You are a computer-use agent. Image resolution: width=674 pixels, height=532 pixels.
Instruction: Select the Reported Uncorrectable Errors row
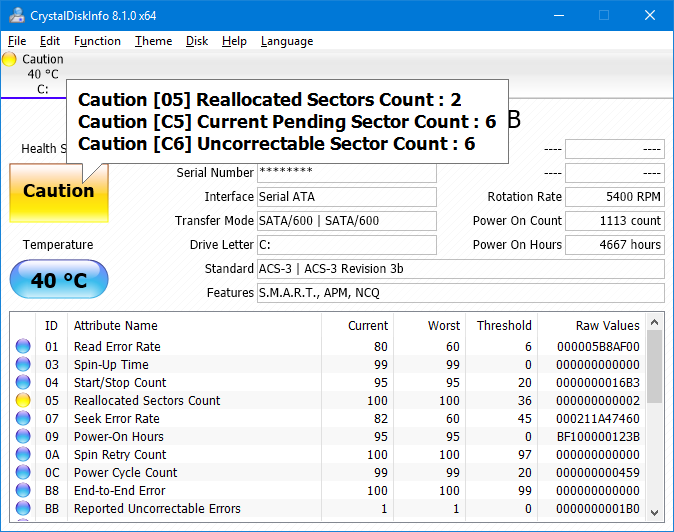157,509
